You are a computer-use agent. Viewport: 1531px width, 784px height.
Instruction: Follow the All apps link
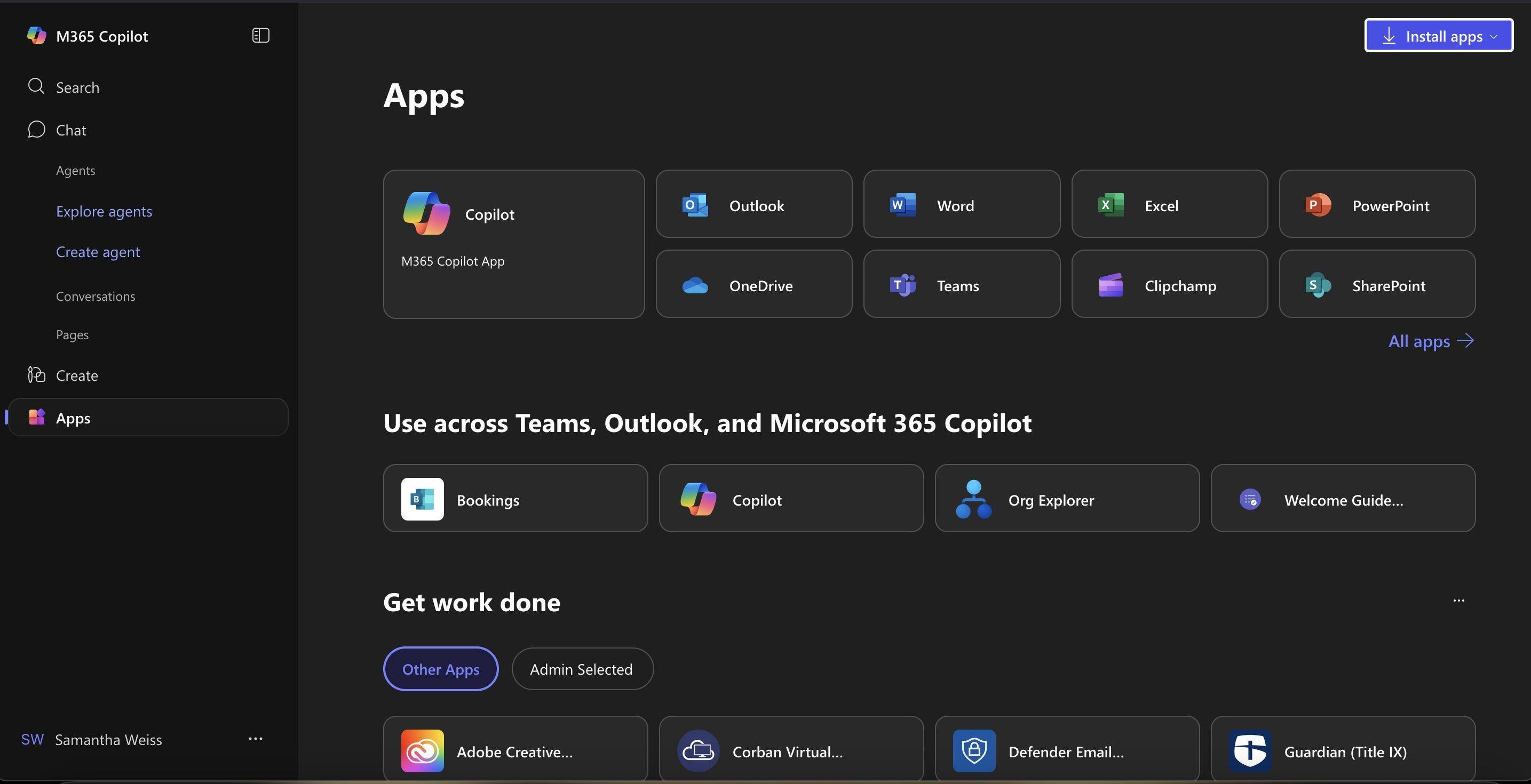tap(1430, 341)
